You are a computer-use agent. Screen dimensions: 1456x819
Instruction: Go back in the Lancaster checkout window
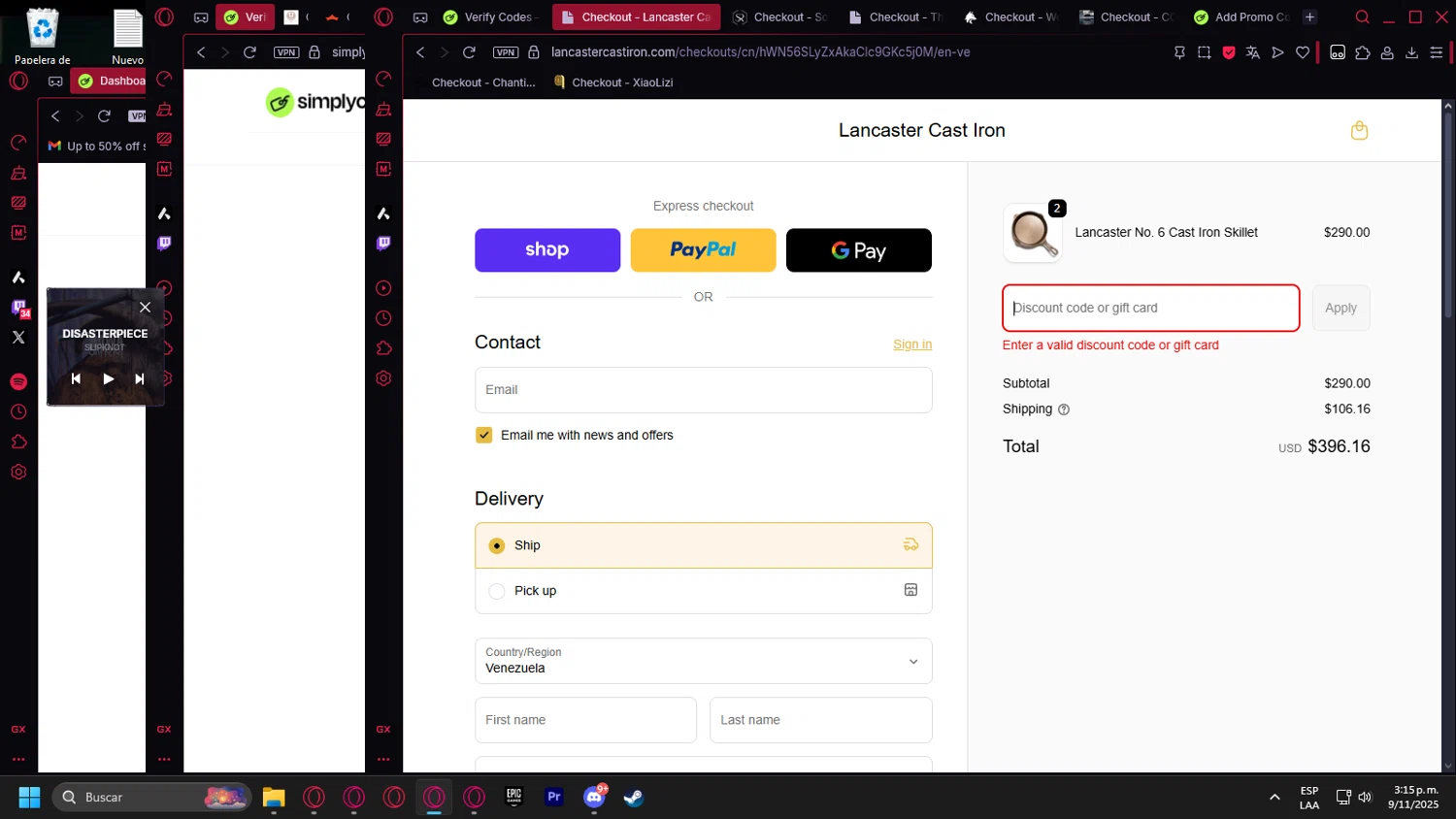pyautogui.click(x=420, y=52)
